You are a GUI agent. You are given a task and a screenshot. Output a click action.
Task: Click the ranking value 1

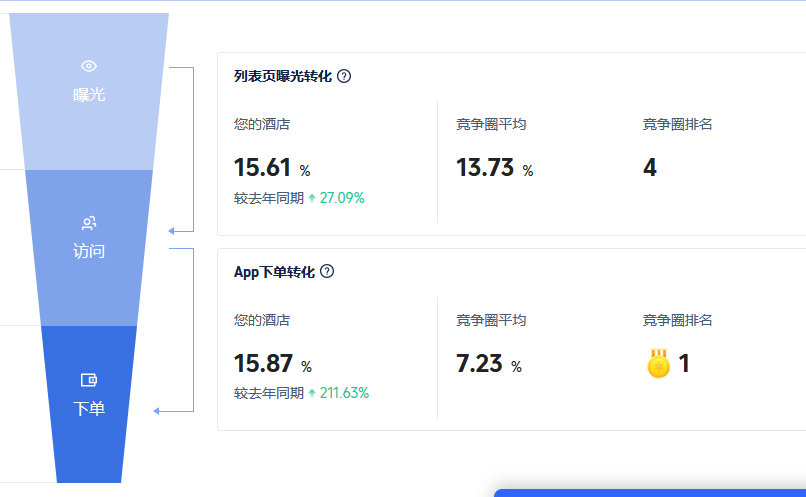tap(684, 363)
